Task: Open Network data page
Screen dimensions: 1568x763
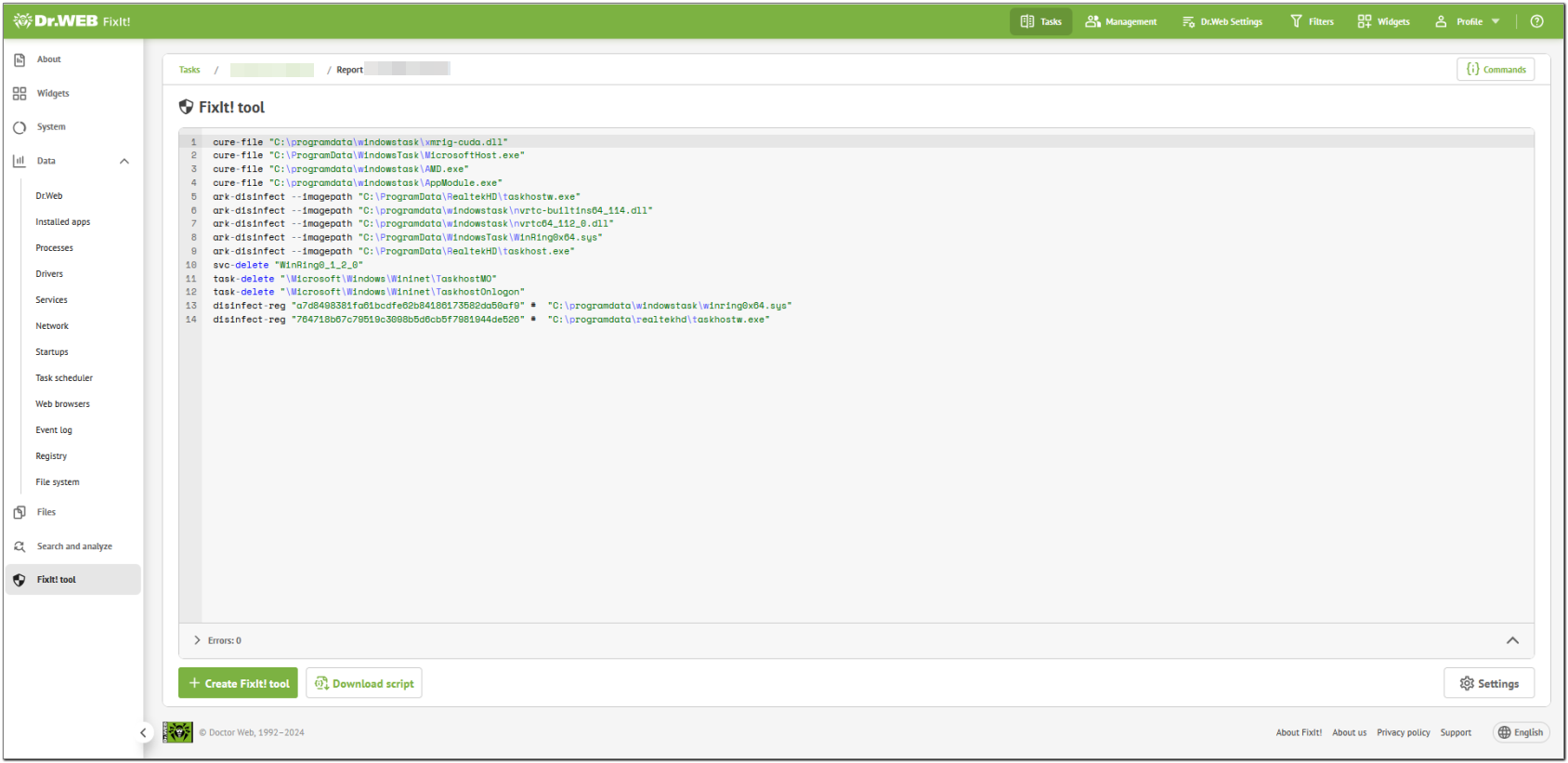Action: tap(53, 326)
